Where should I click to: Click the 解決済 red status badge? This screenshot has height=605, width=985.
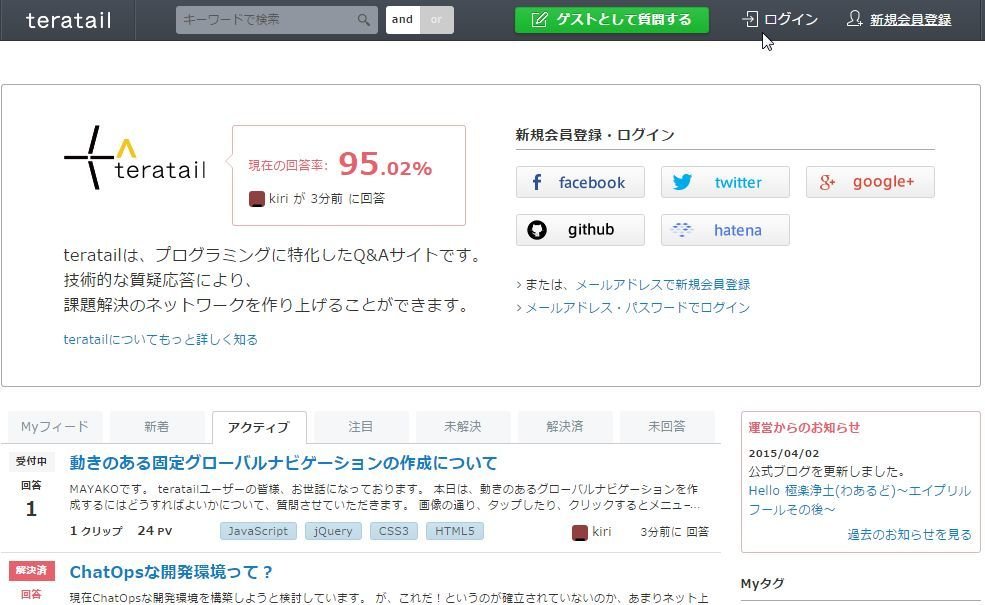pos(31,570)
